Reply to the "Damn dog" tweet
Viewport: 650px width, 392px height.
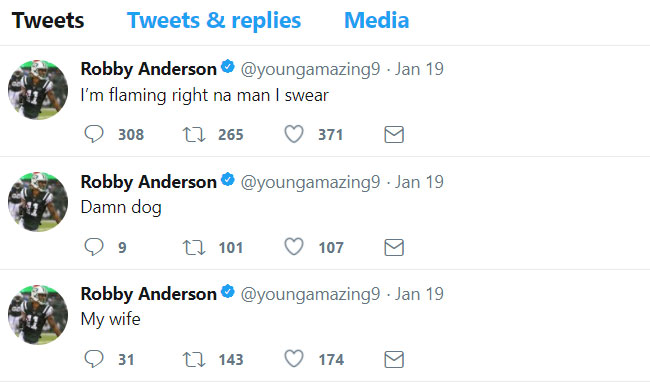[94, 247]
